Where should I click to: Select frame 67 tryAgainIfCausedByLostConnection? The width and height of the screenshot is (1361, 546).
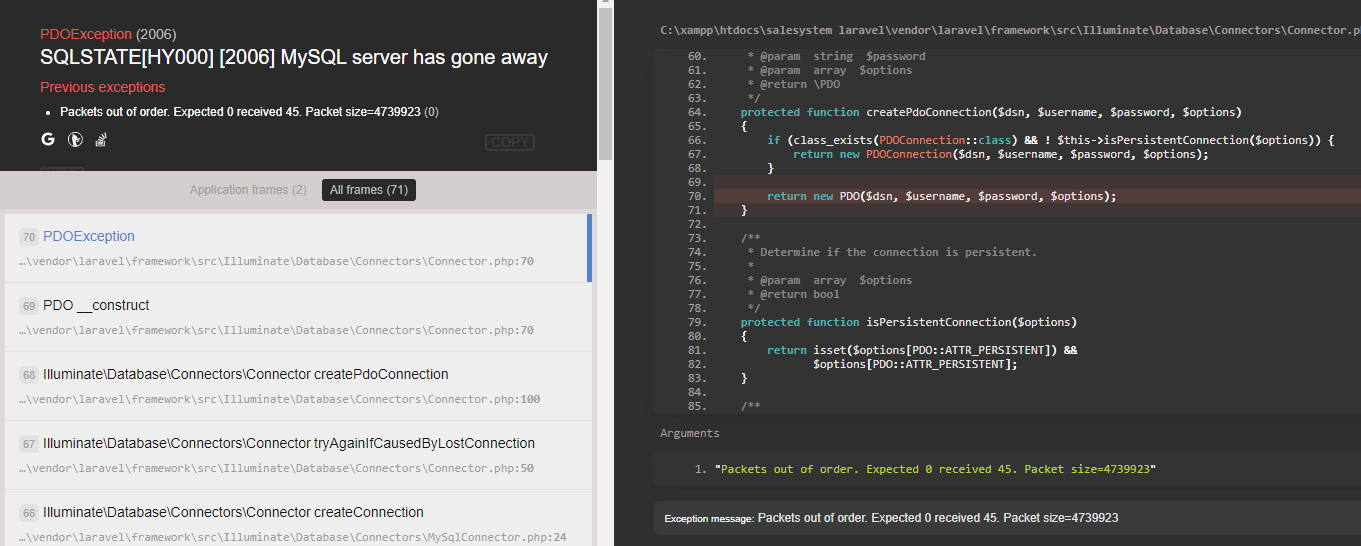pyautogui.click(x=288, y=443)
